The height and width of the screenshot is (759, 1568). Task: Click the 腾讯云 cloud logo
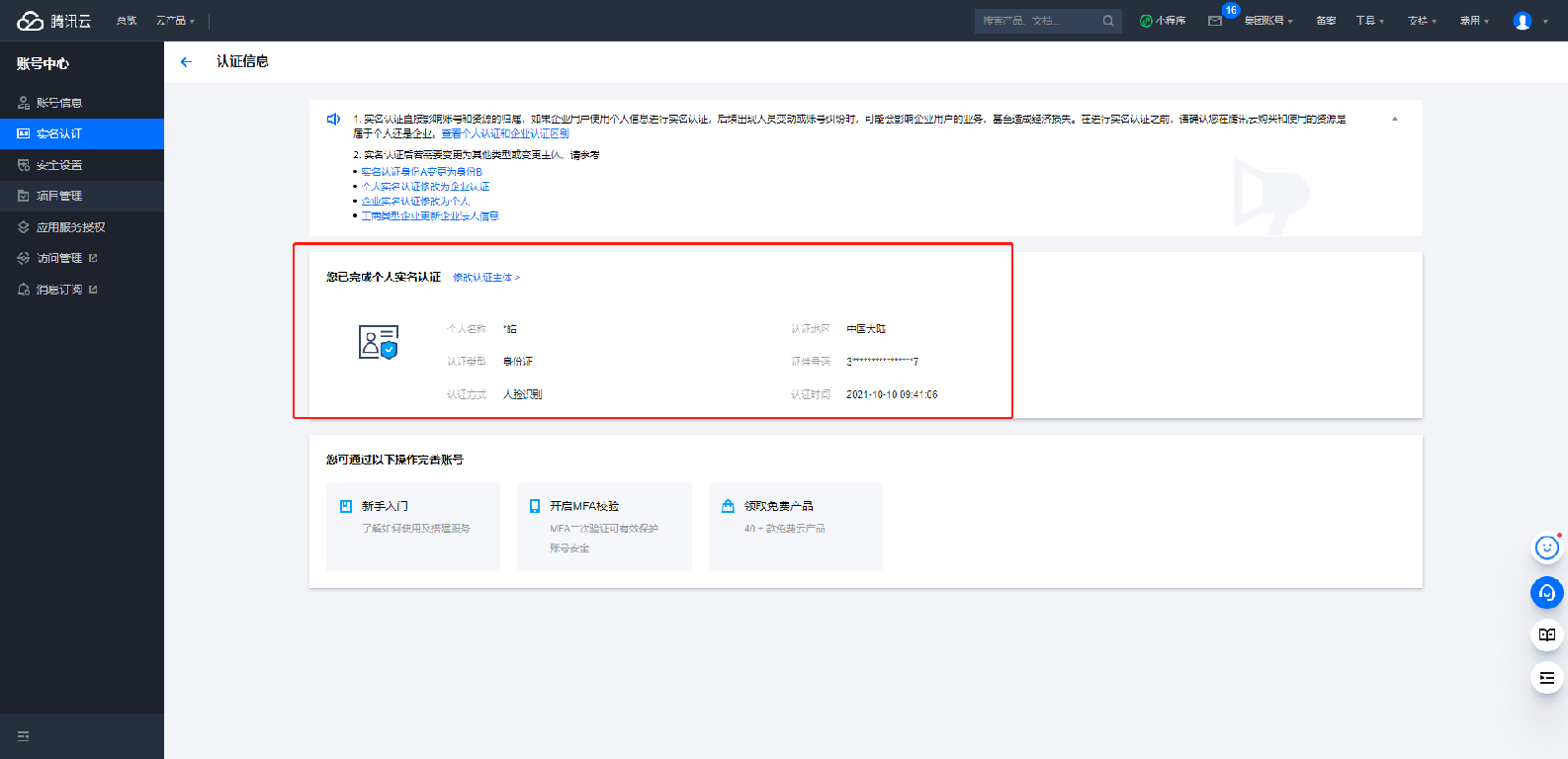click(54, 21)
